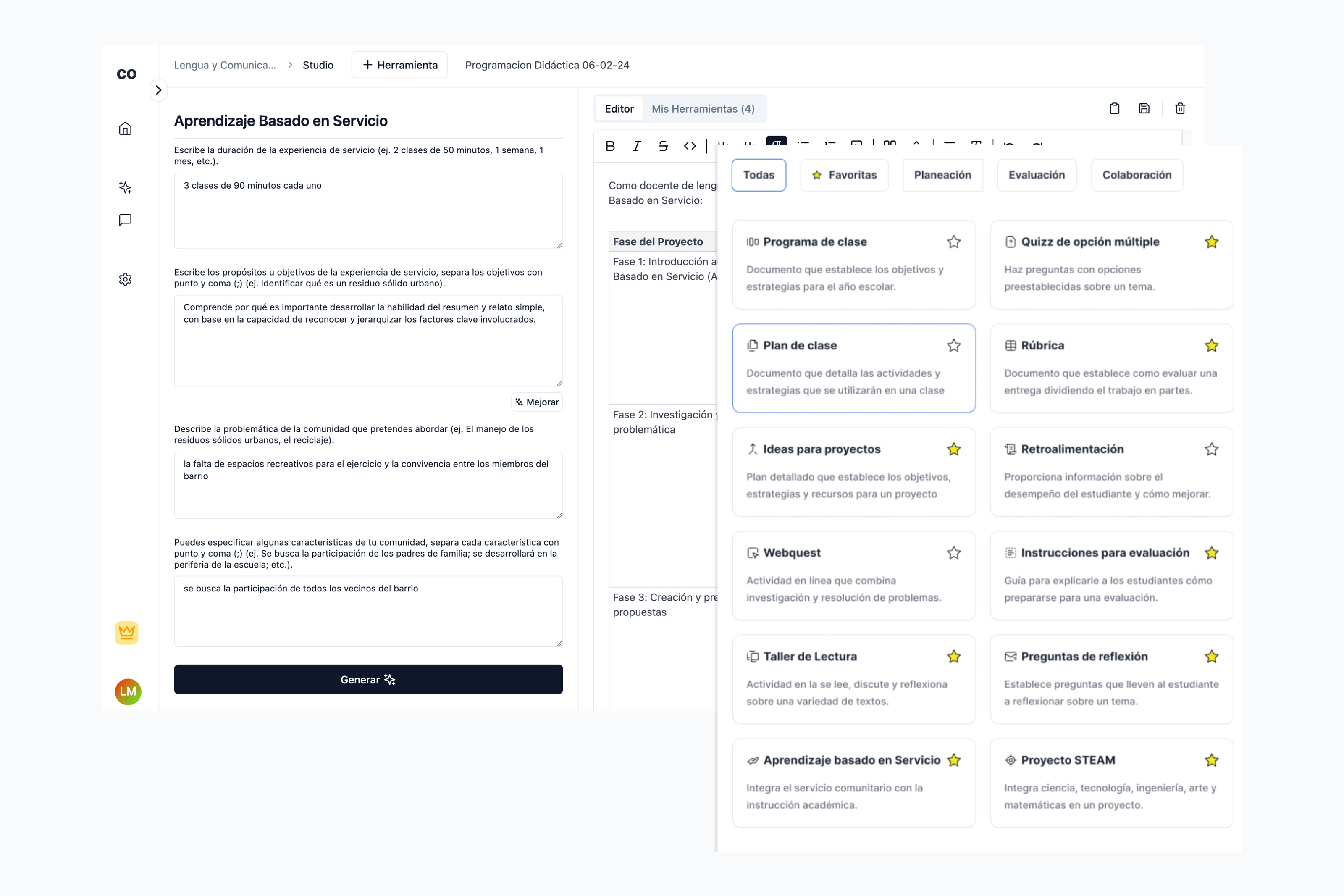The image size is (1344, 896).
Task: Toggle favorite star on Programa de clase
Action: pos(953,242)
